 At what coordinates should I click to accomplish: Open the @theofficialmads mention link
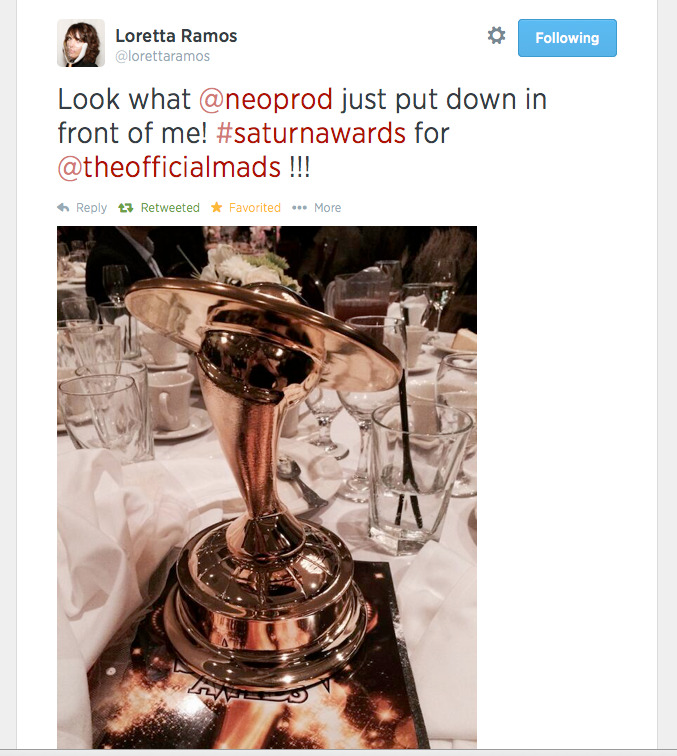(169, 167)
